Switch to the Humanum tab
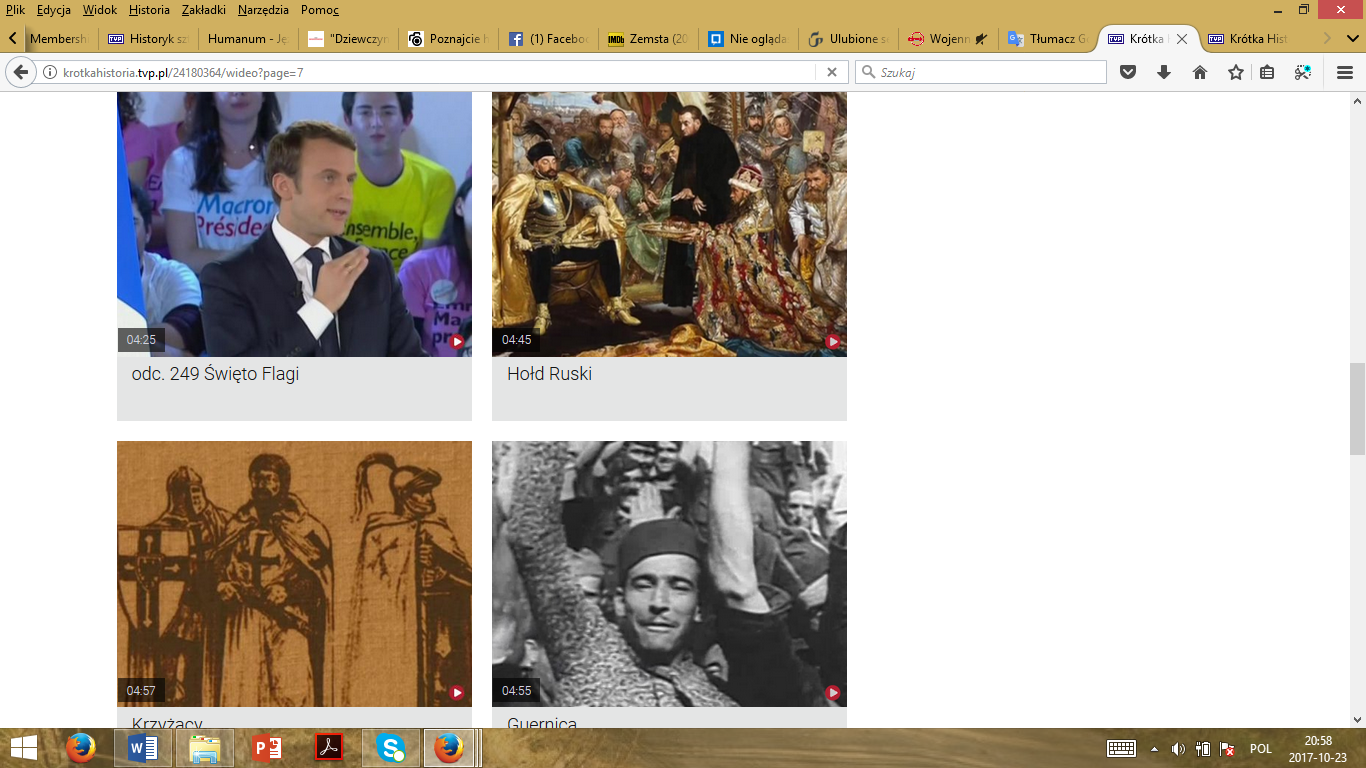Screen dimensions: 1366x768 click(x=250, y=39)
